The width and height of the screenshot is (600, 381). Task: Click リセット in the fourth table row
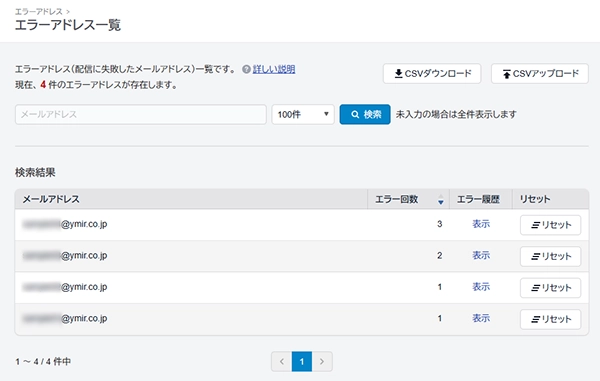click(550, 319)
